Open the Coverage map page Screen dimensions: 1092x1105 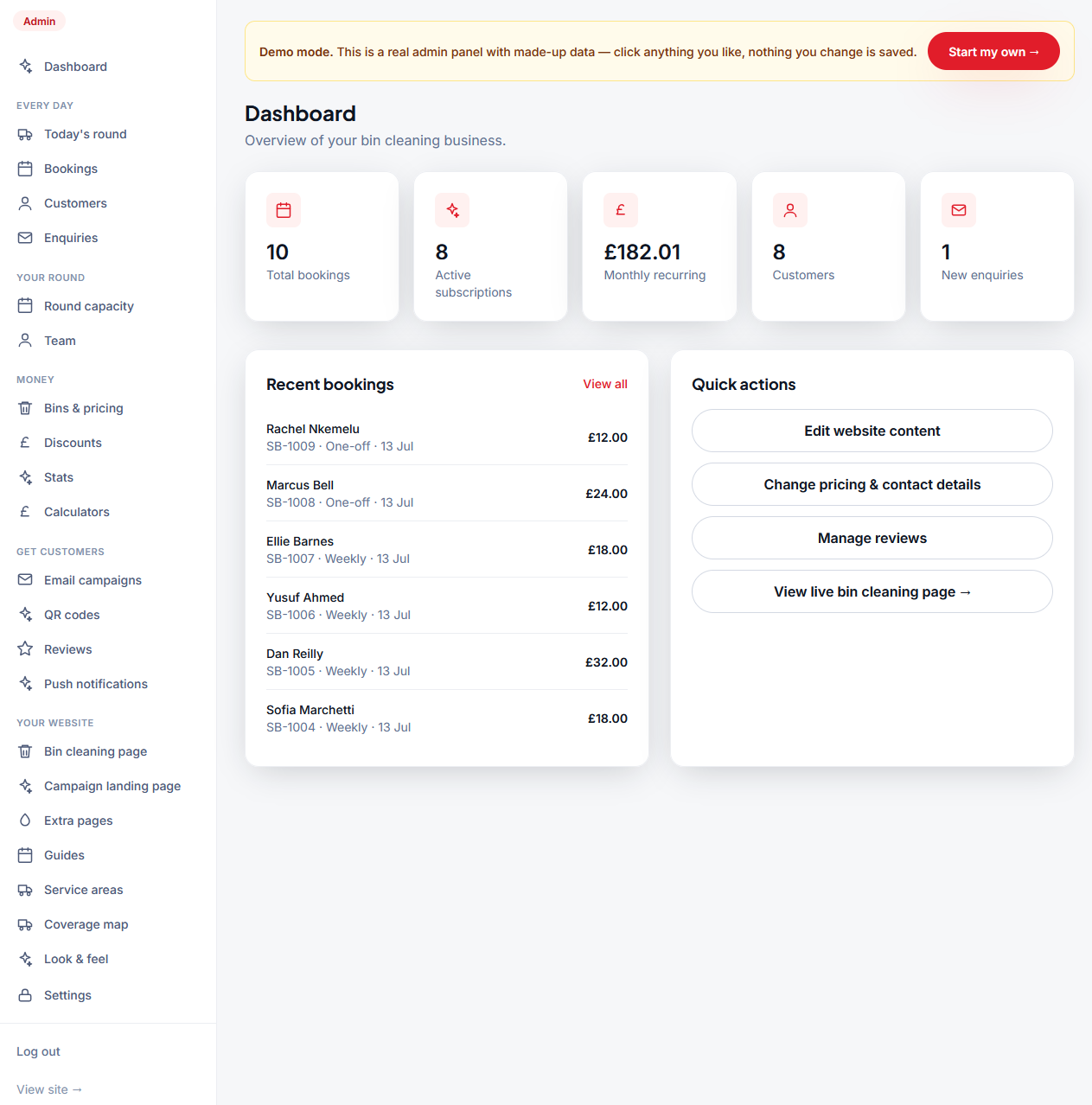point(108,924)
